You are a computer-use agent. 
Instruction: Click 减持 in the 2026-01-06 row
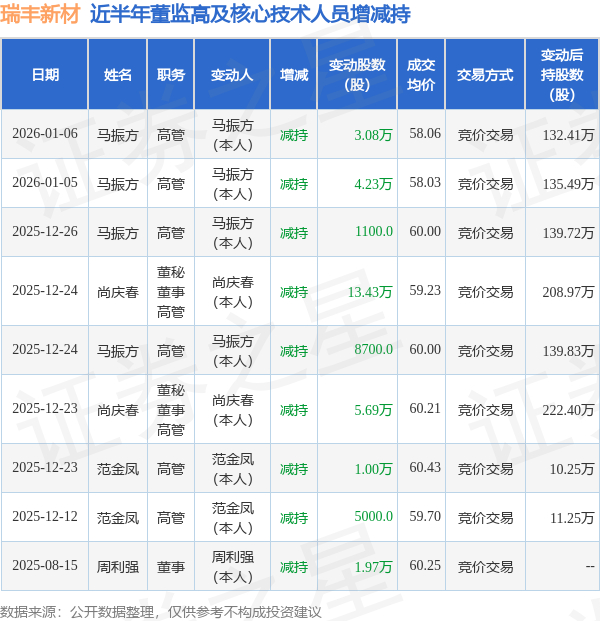click(294, 135)
